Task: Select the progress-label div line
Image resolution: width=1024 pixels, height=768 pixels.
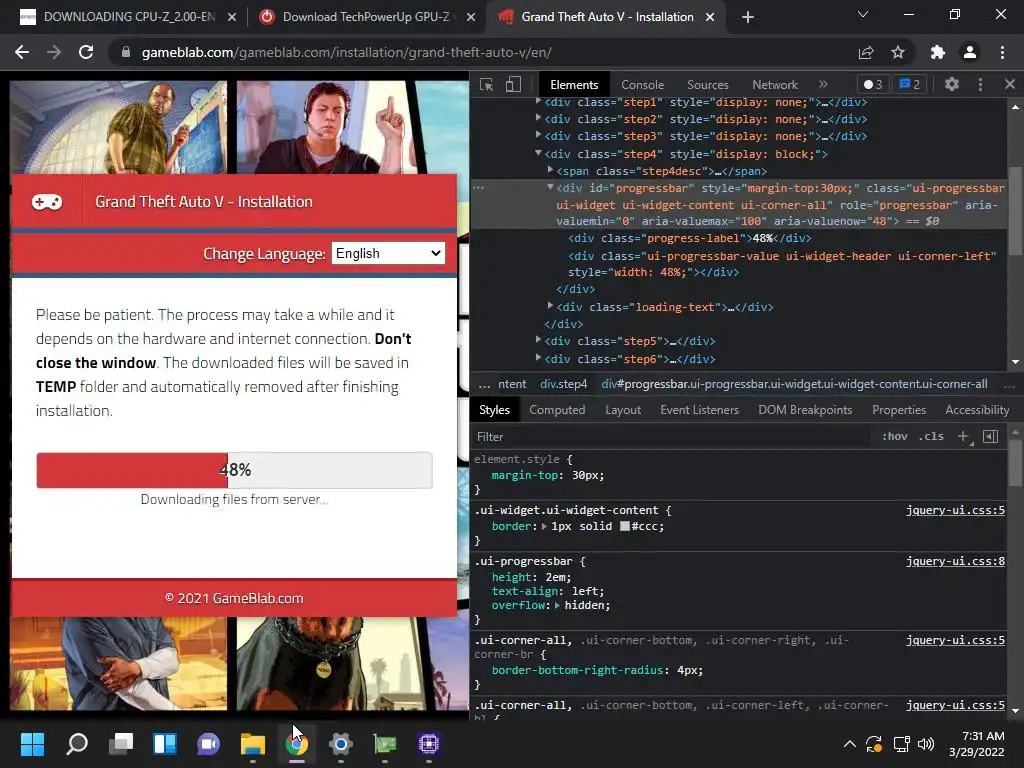Action: [x=690, y=238]
